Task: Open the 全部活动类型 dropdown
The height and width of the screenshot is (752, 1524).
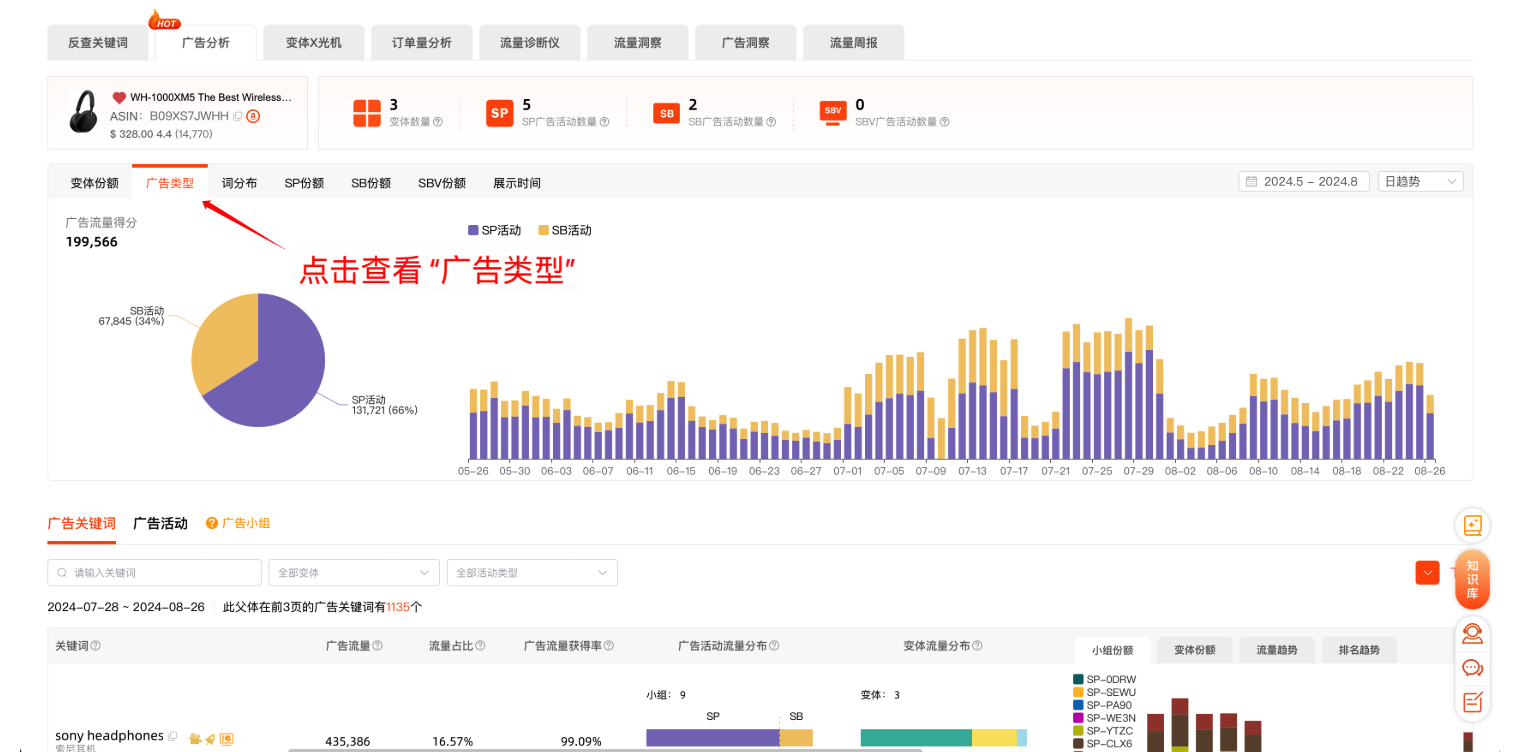Action: click(x=532, y=573)
